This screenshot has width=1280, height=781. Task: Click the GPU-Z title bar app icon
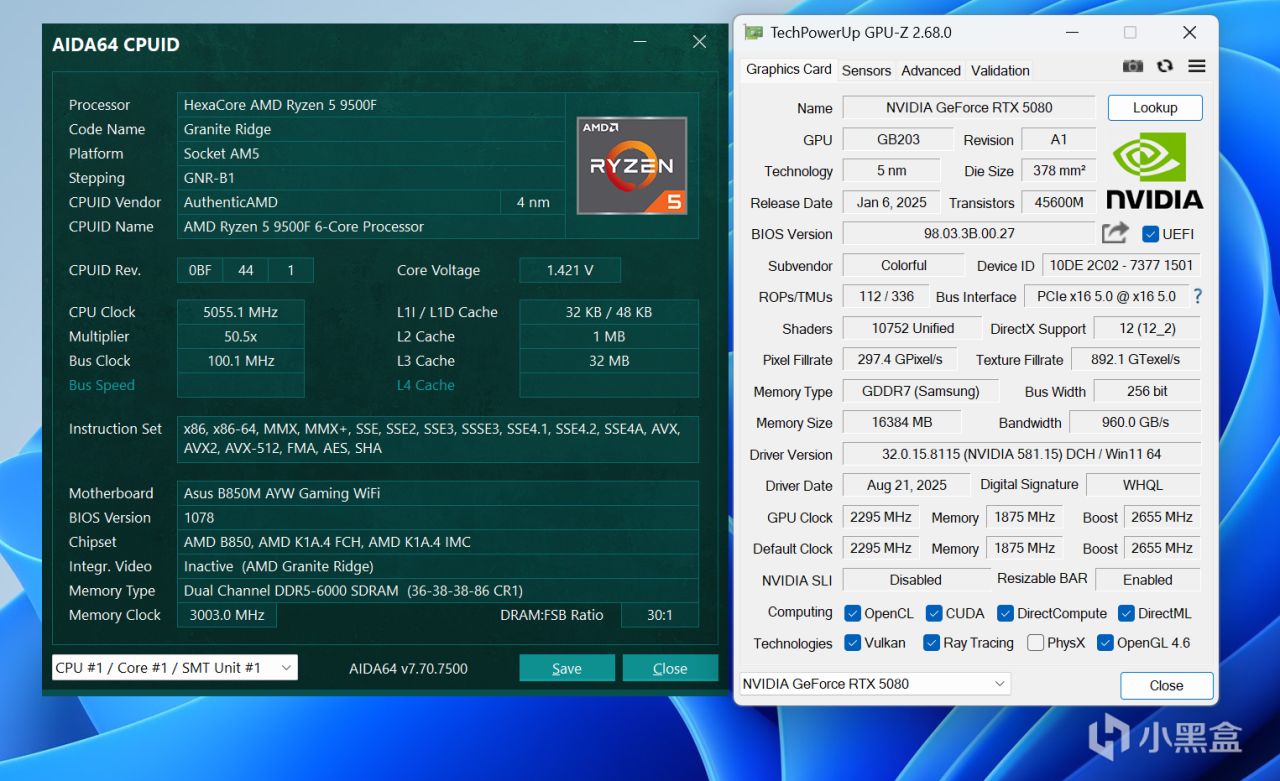753,33
